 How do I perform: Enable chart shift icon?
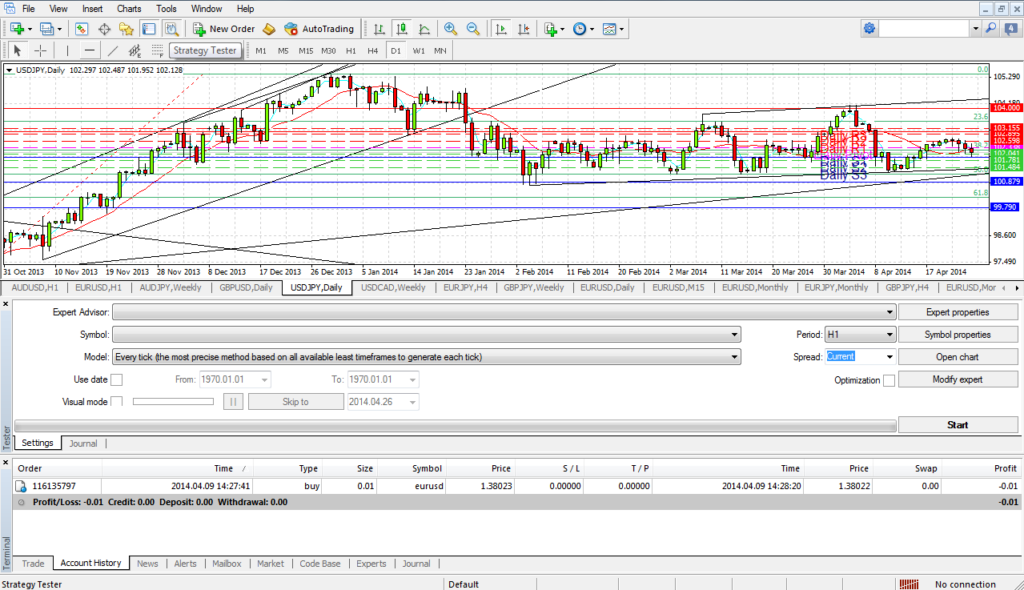tap(523, 29)
